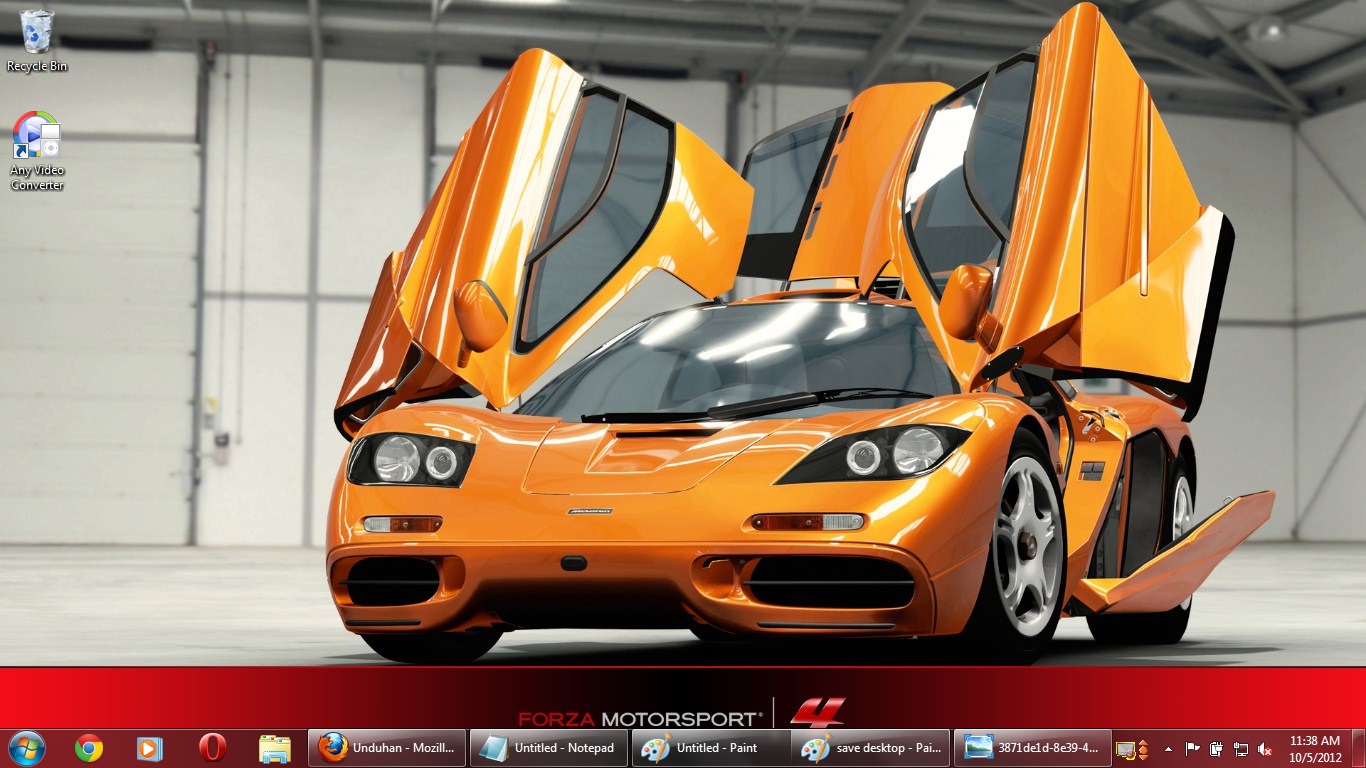Select the Any Video Converter shortcut
The width and height of the screenshot is (1366, 768).
click(x=37, y=150)
